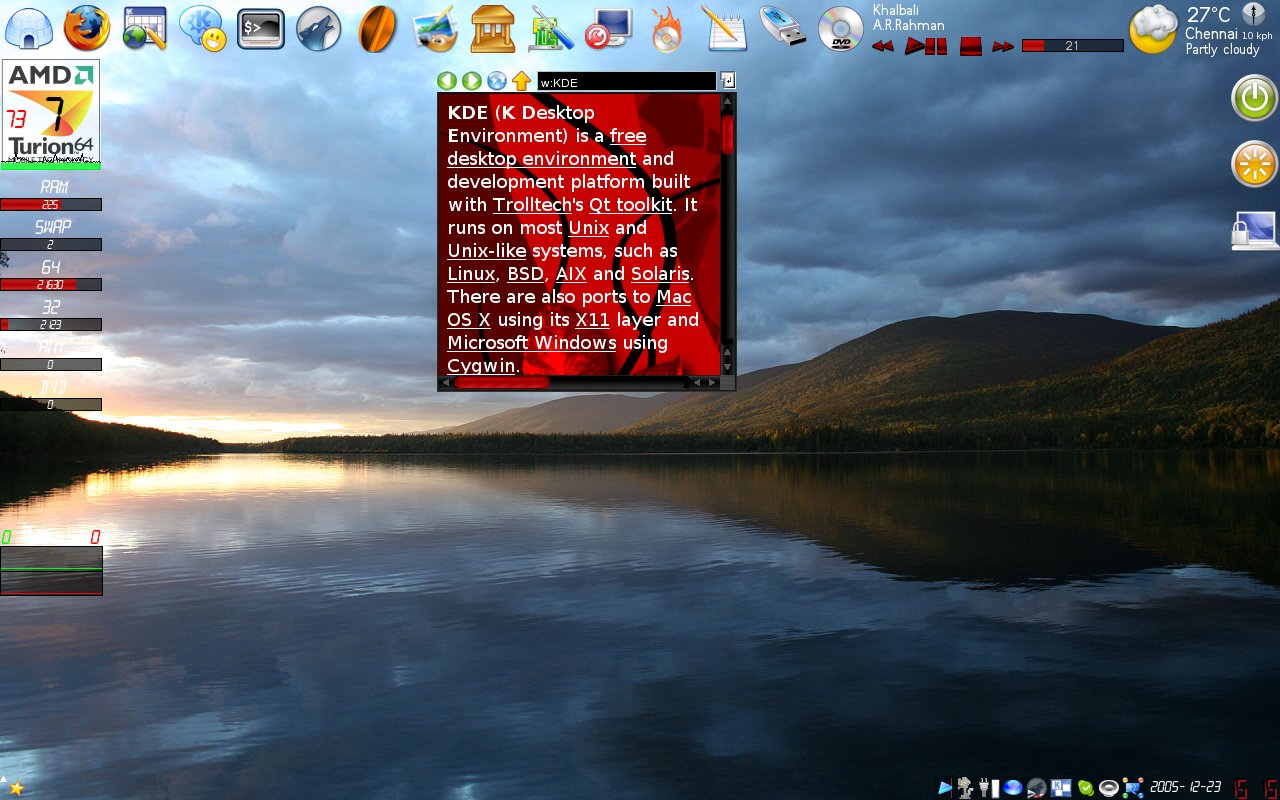Go back in the mini browser
The image size is (1280, 800).
(x=447, y=81)
